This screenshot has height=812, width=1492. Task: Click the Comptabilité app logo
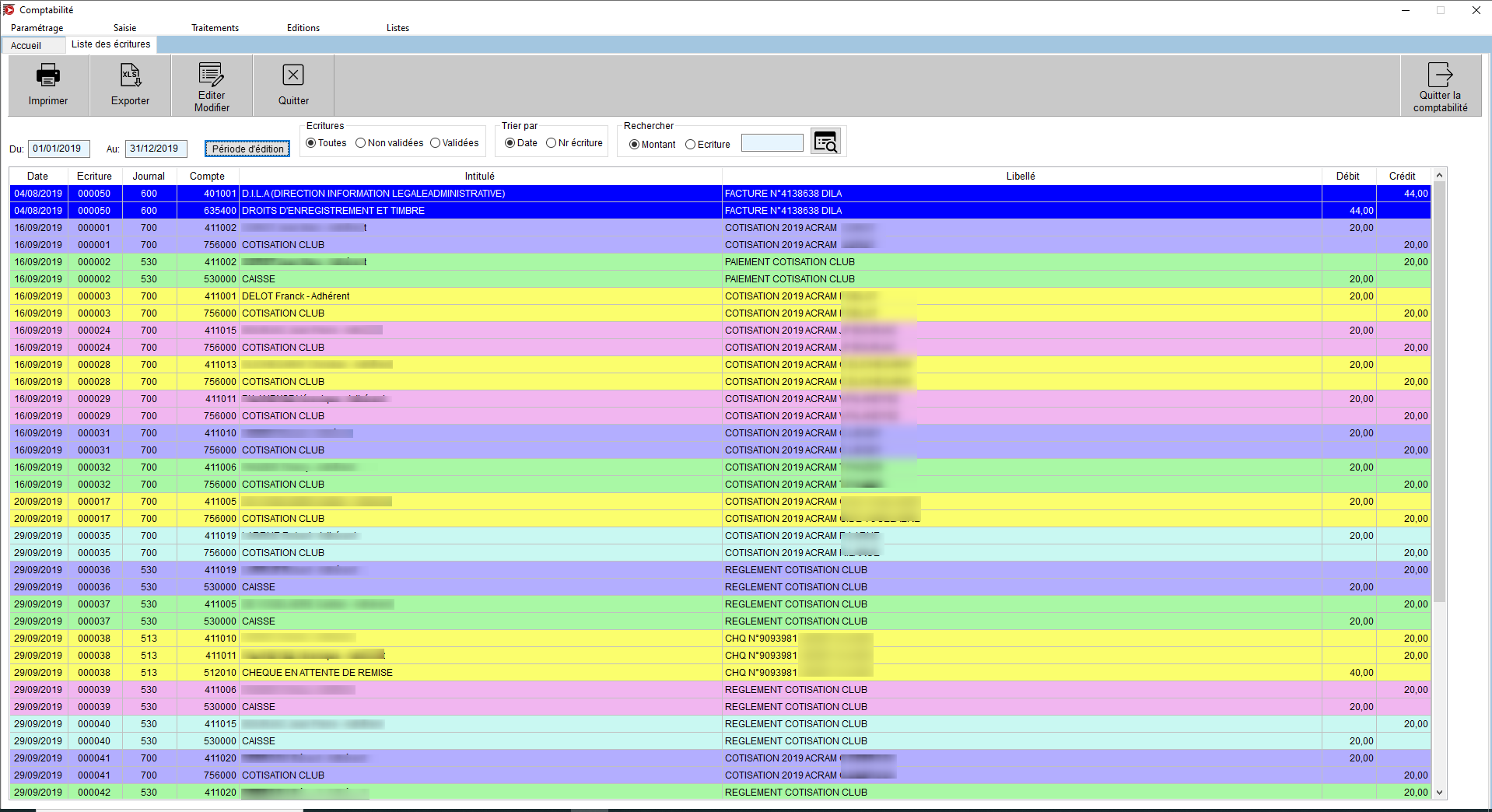[9, 9]
